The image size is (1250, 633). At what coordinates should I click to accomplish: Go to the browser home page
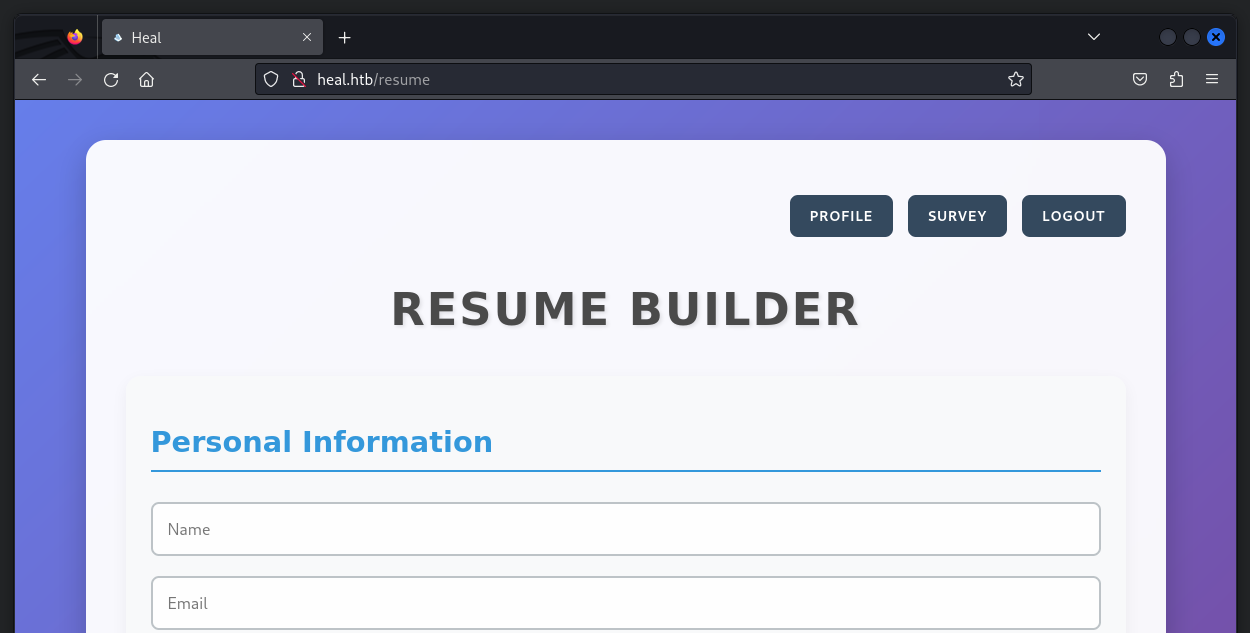[147, 80]
